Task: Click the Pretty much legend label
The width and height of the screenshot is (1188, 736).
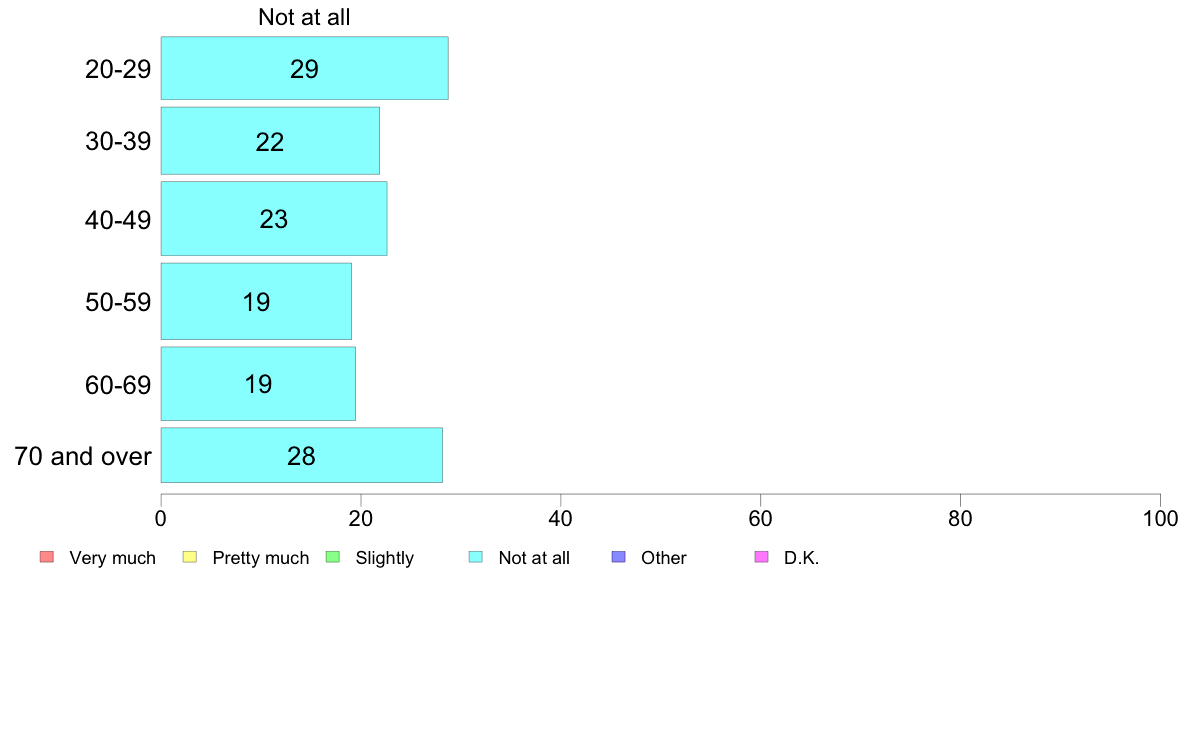Action: [x=261, y=558]
